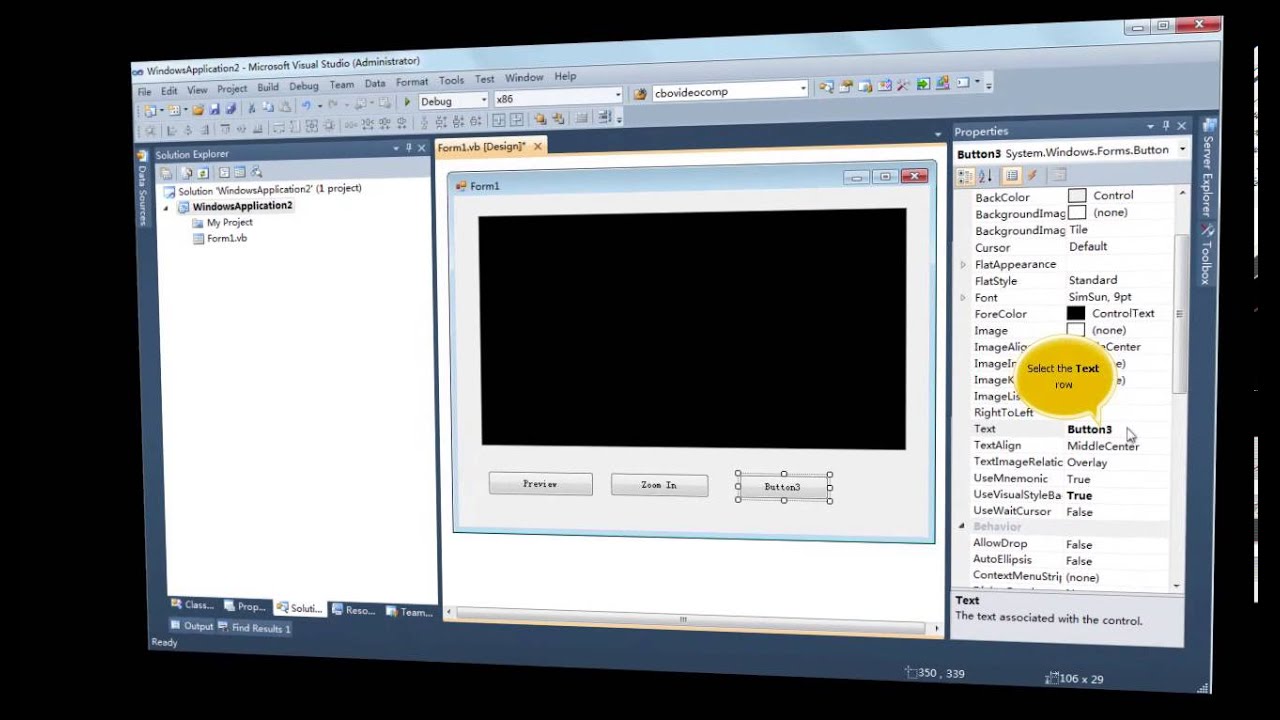Click the UseVisualStyleBackColor True value

coord(1079,495)
